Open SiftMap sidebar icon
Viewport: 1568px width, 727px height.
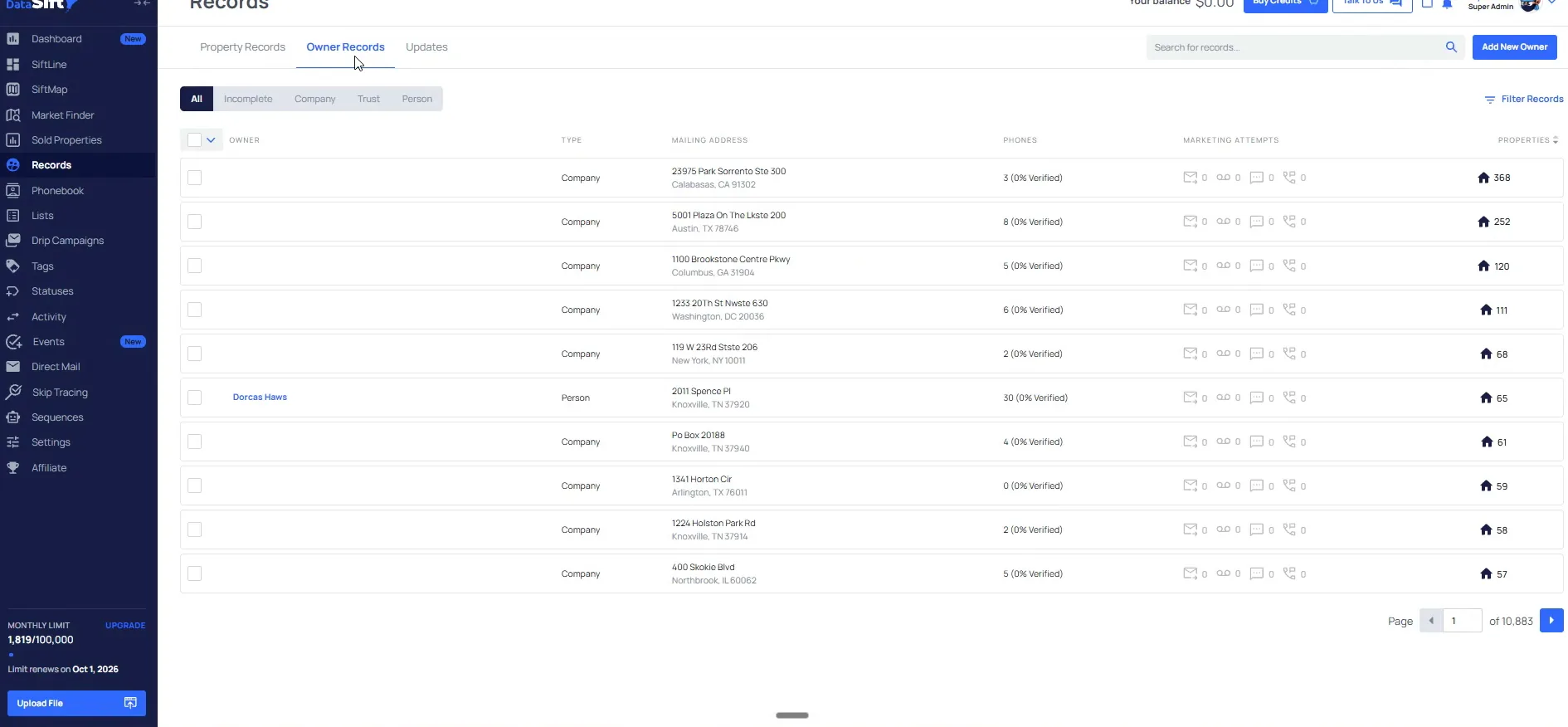point(13,90)
